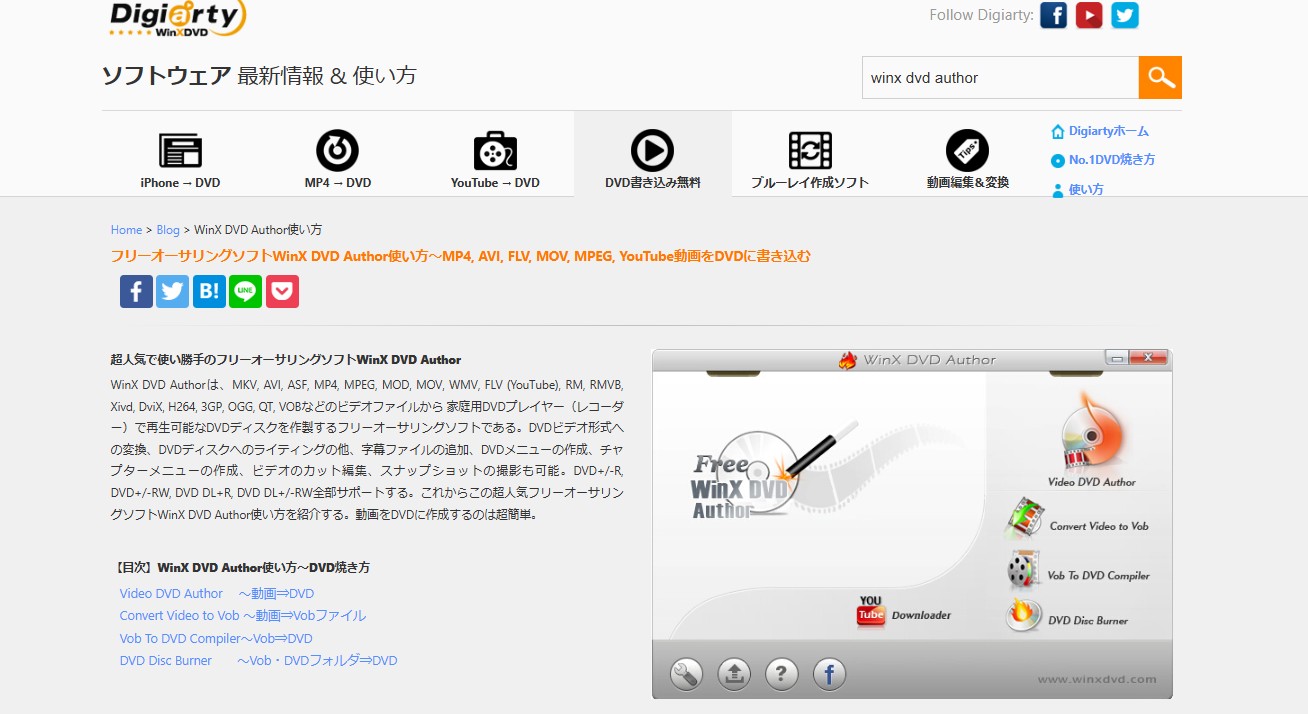The height and width of the screenshot is (714, 1308).
Task: Click the Video DVD Author icon in app screenshot
Action: 1092,434
